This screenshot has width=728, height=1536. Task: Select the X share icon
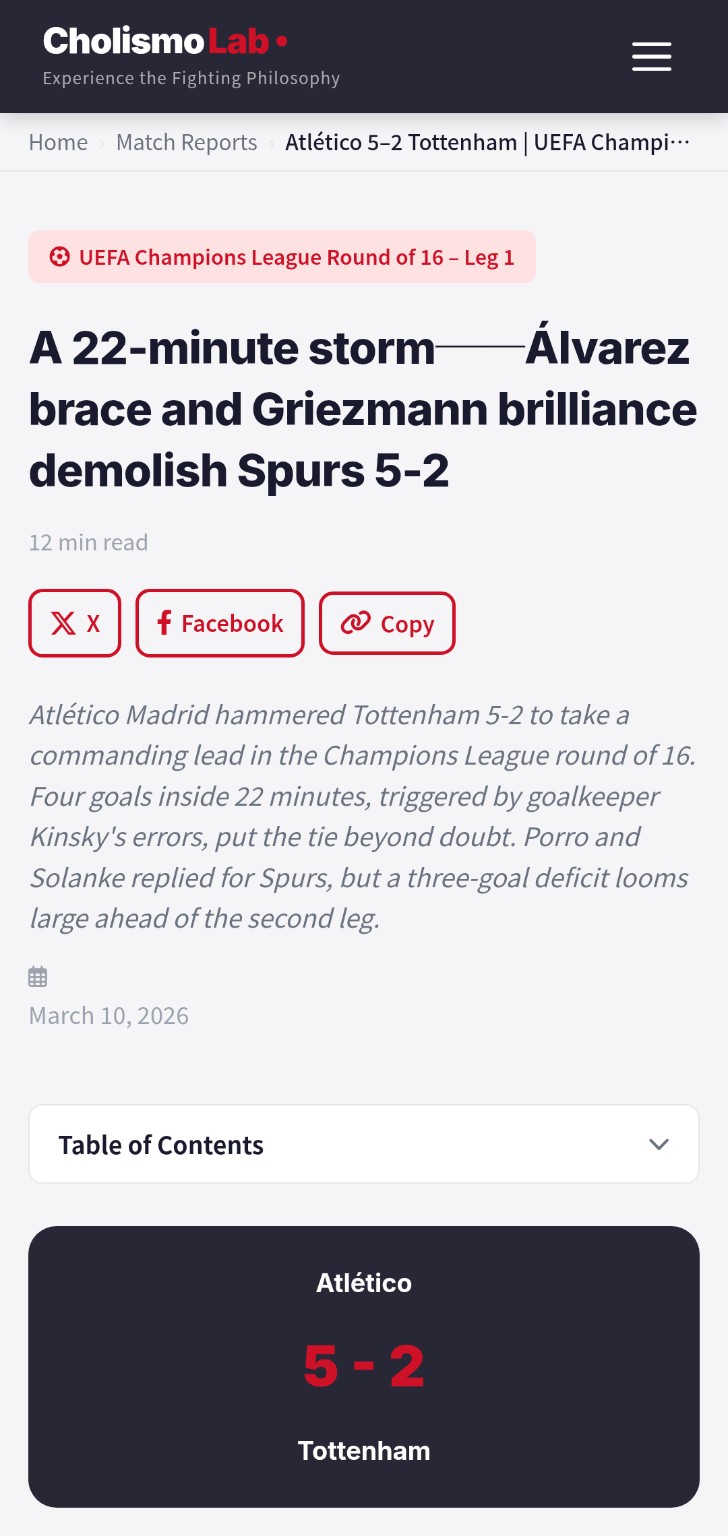(65, 622)
